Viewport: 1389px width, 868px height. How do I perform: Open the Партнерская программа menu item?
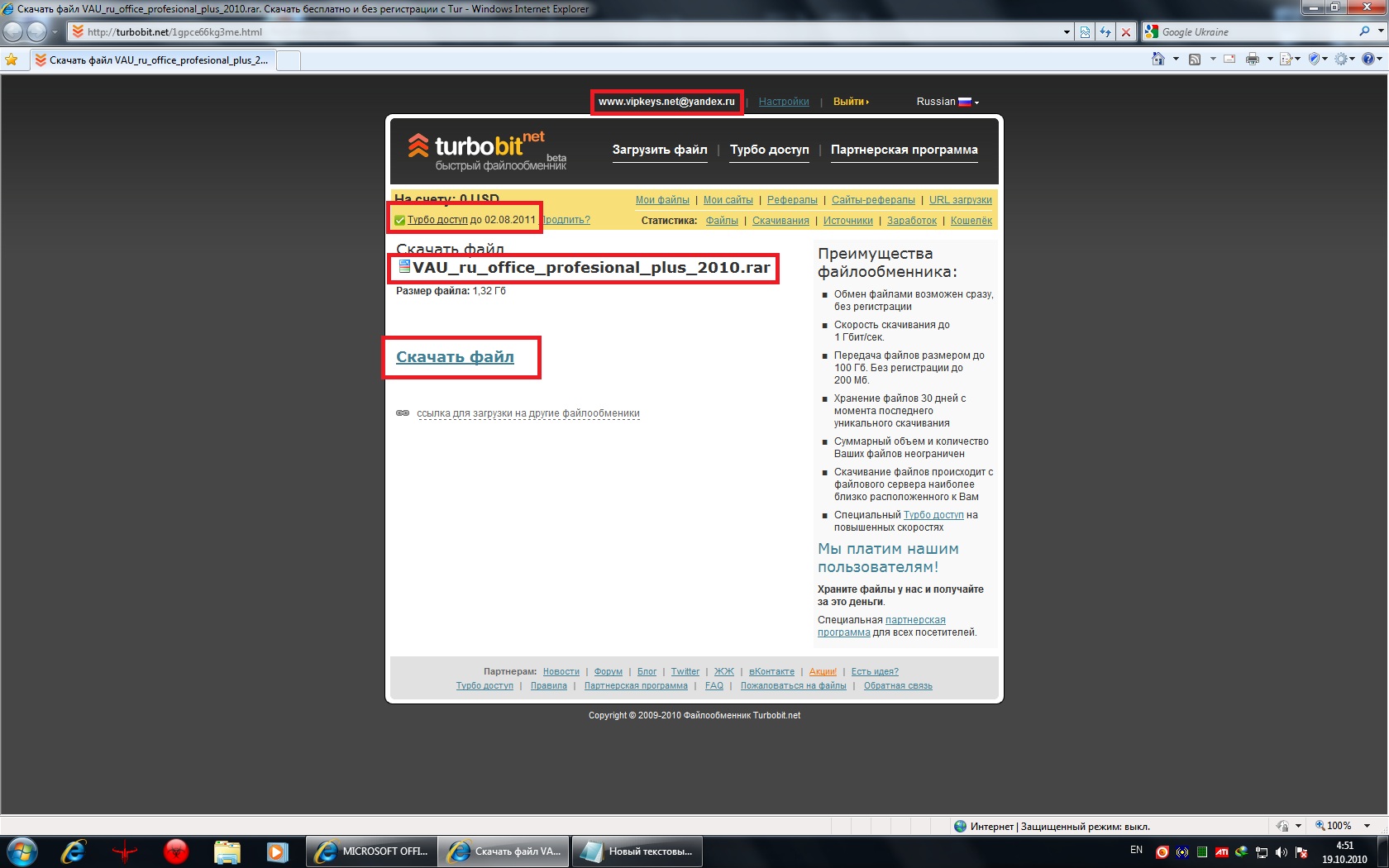905,150
